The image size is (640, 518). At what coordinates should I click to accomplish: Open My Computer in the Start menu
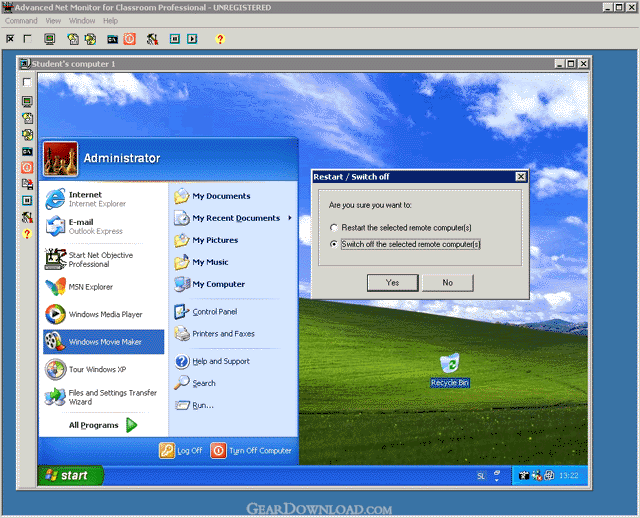coord(233,284)
